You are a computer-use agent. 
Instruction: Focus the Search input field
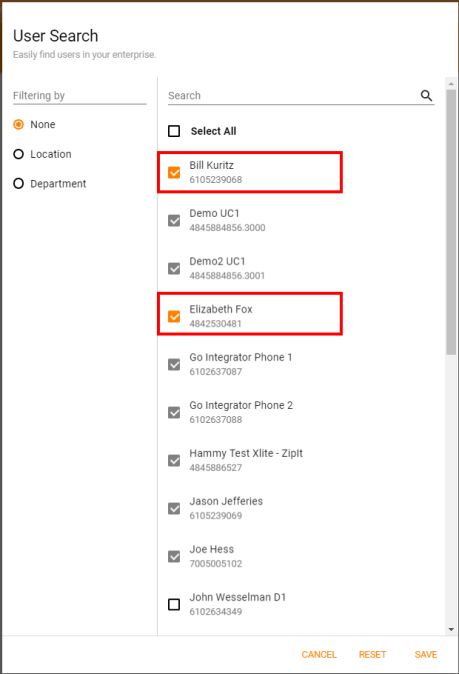point(292,95)
